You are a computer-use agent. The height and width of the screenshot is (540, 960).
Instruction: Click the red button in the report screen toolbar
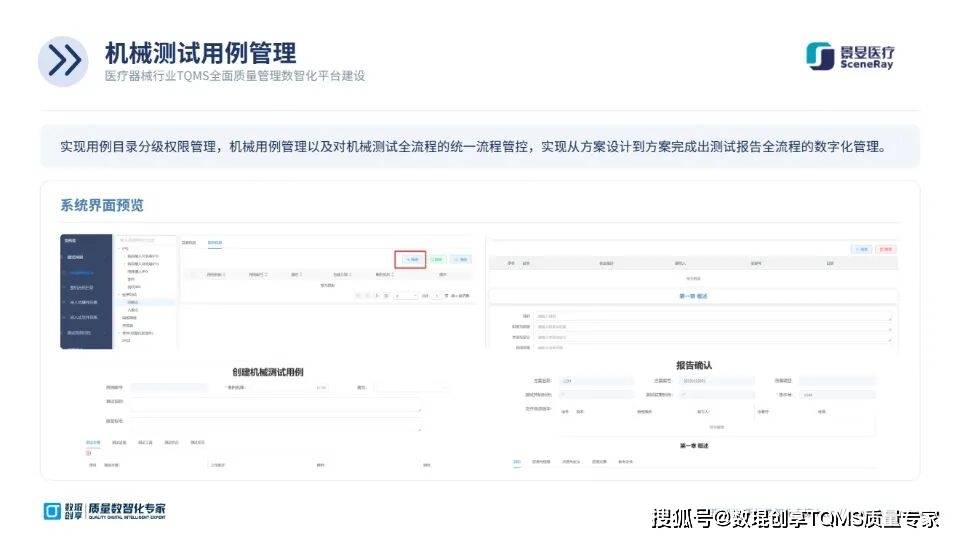tap(885, 249)
